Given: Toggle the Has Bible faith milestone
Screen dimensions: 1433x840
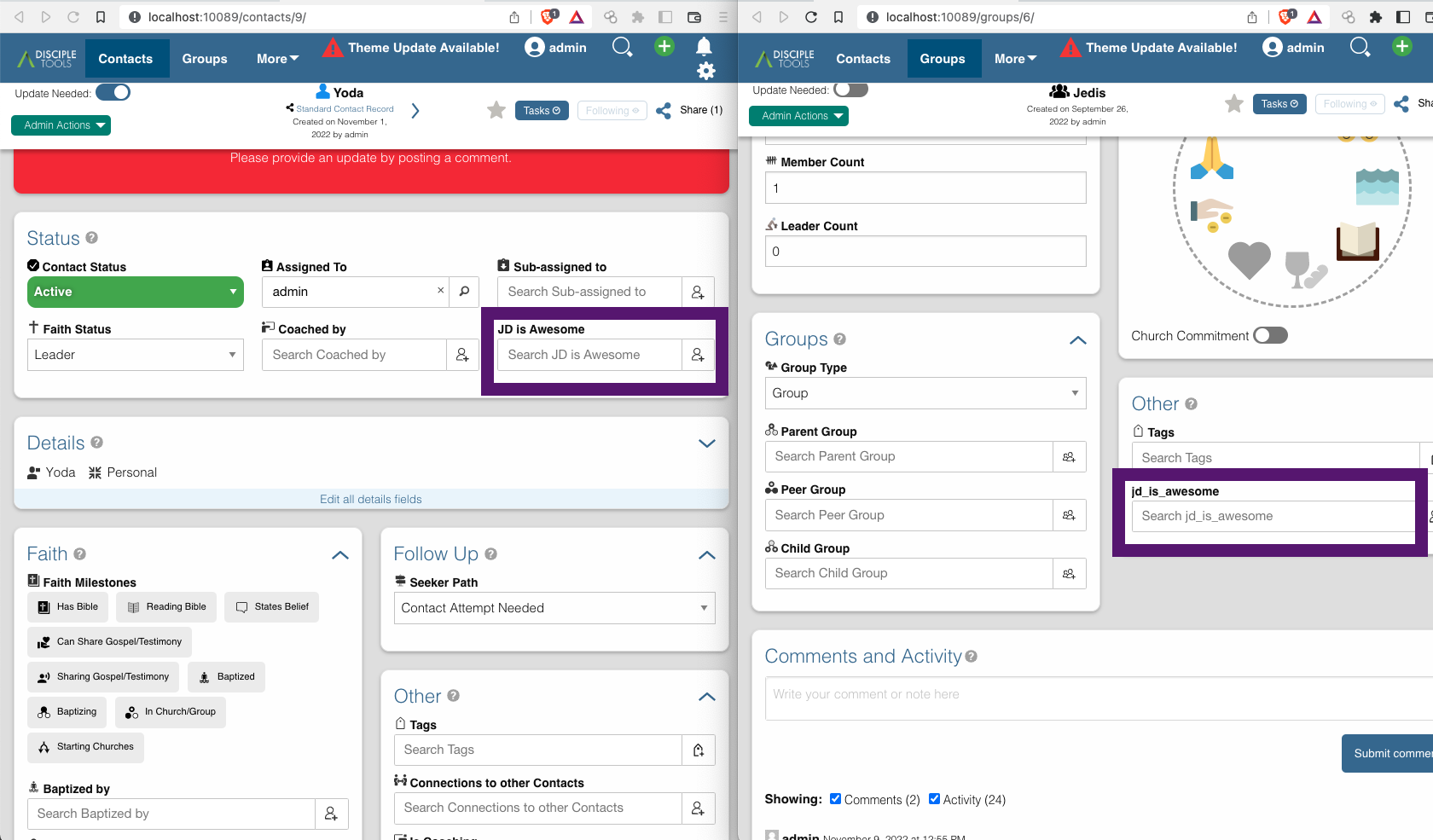Looking at the screenshot, I should (x=68, y=607).
